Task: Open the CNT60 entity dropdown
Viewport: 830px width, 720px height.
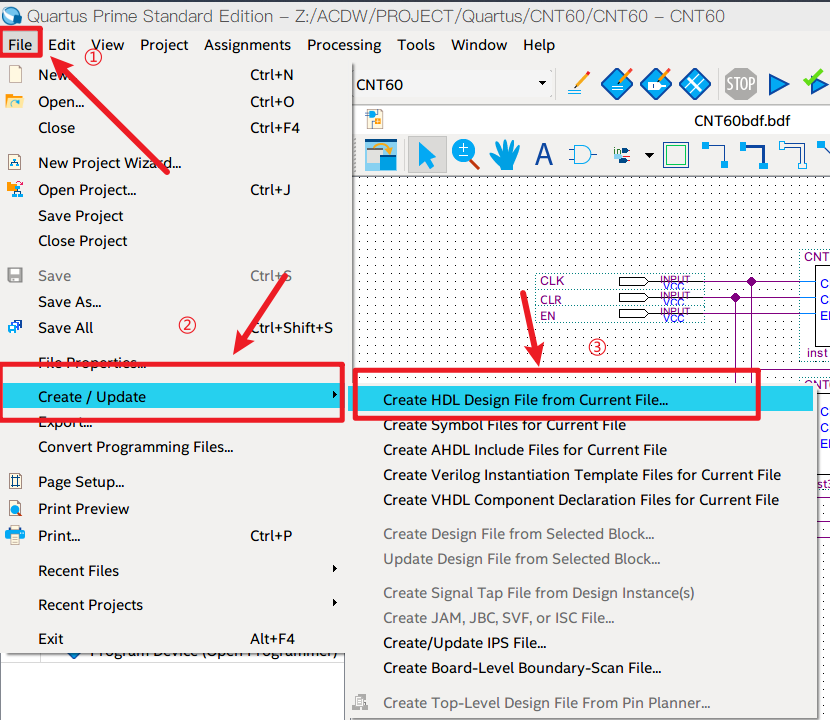Action: (542, 83)
